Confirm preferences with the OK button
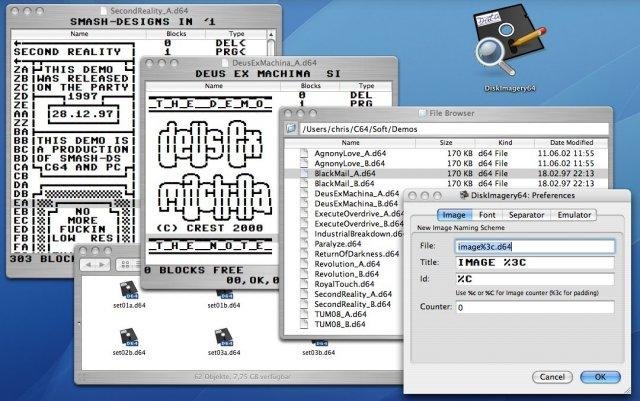 600,377
